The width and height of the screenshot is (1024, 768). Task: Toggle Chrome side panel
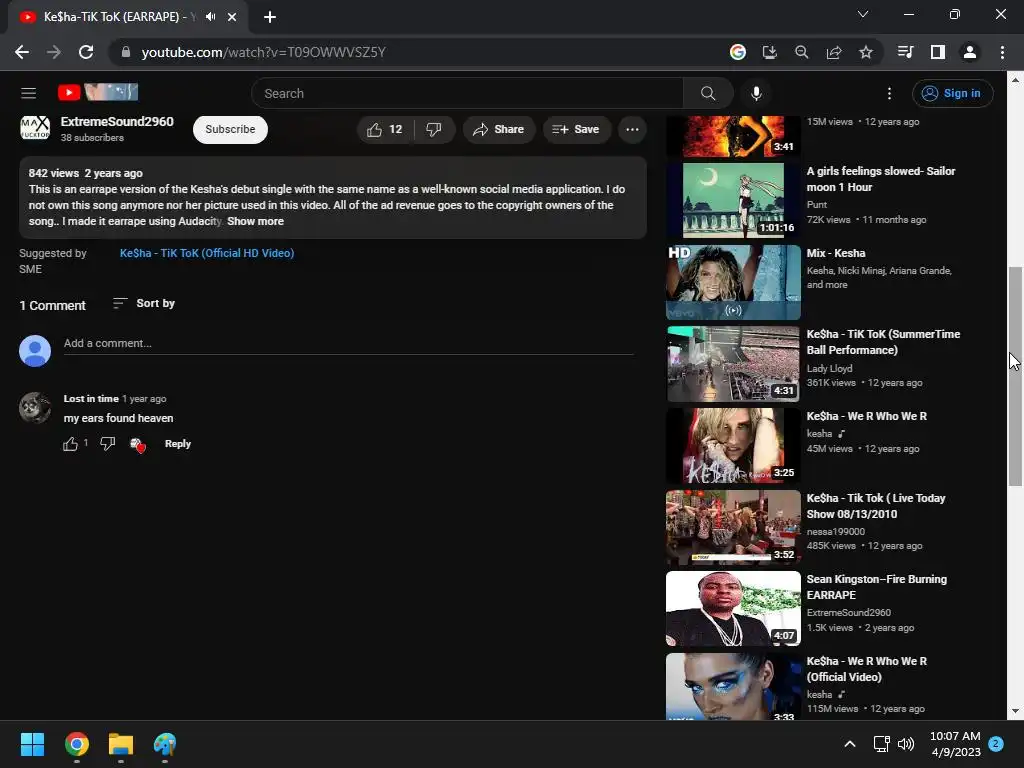(937, 52)
